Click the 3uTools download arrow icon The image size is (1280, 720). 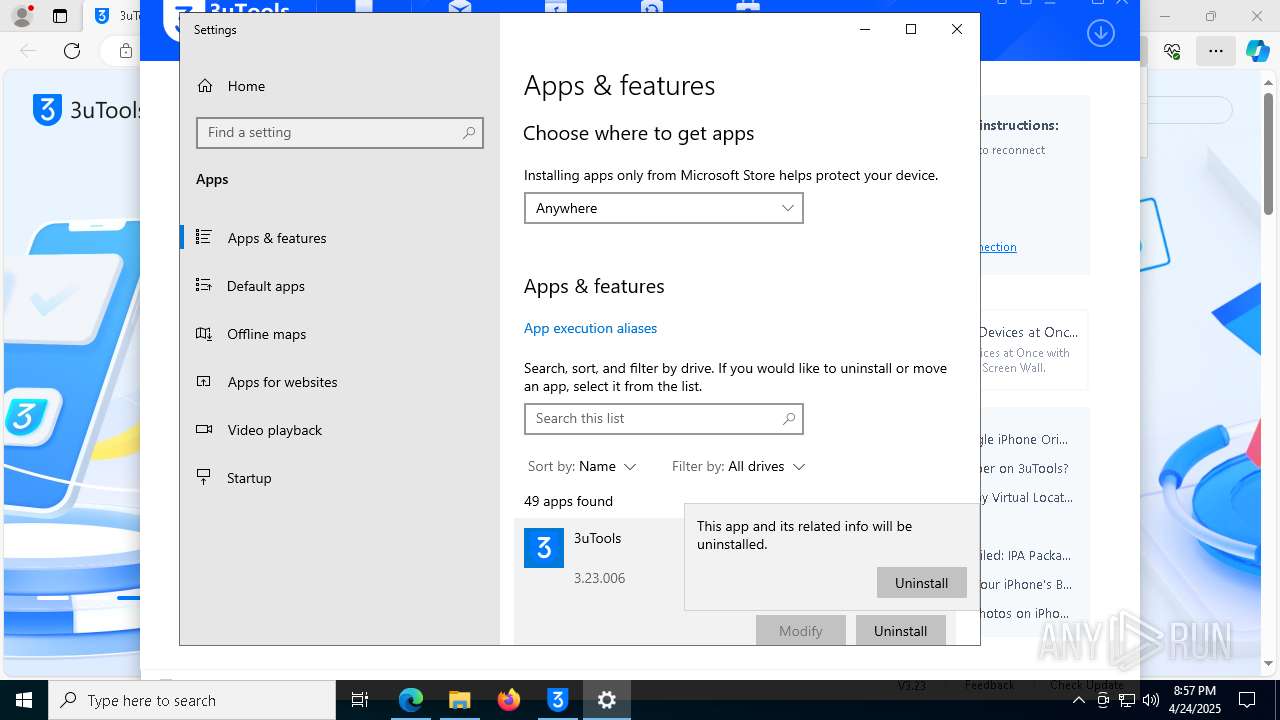pos(1100,33)
